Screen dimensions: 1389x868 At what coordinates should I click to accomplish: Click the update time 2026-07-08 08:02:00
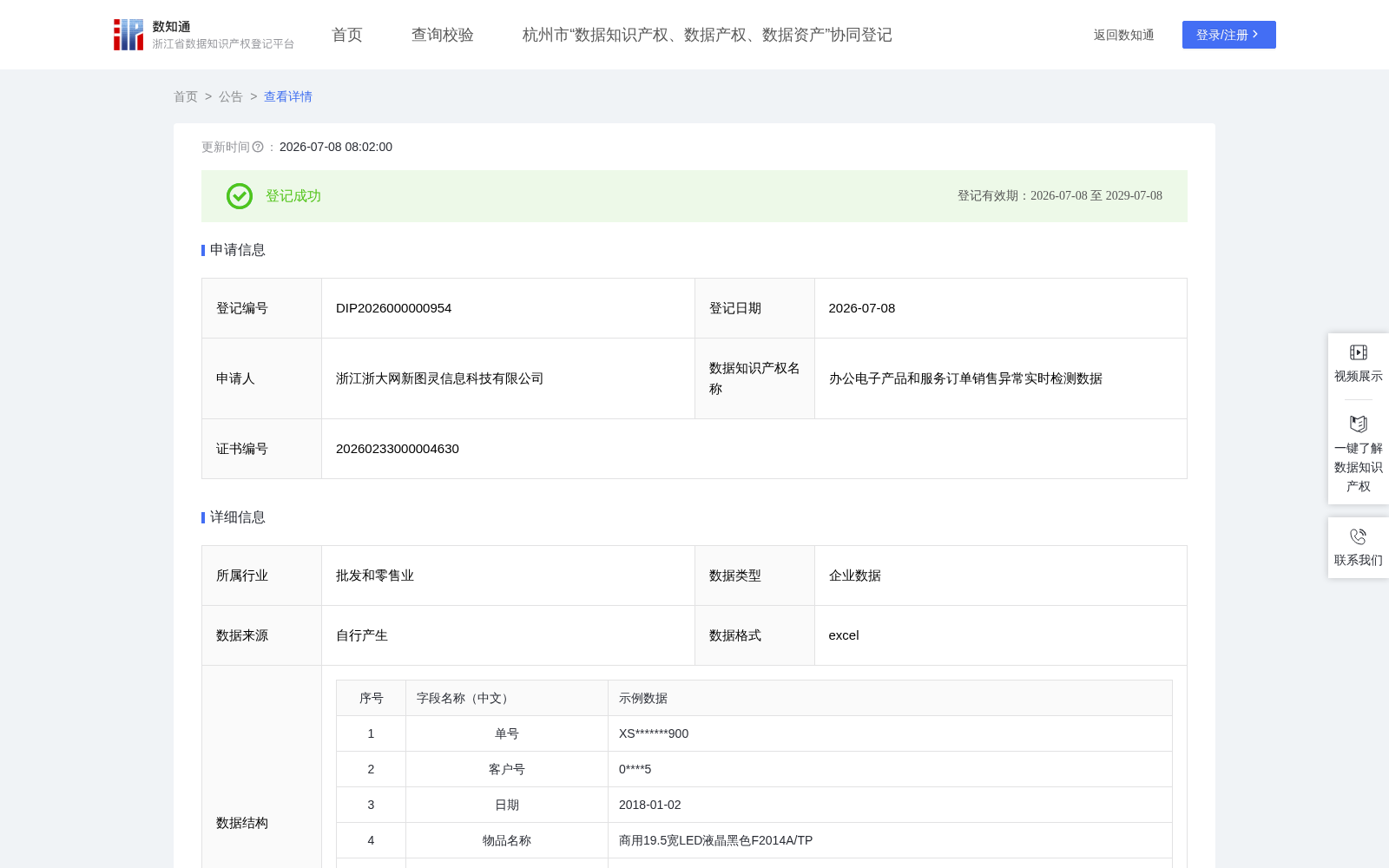pyautogui.click(x=336, y=147)
